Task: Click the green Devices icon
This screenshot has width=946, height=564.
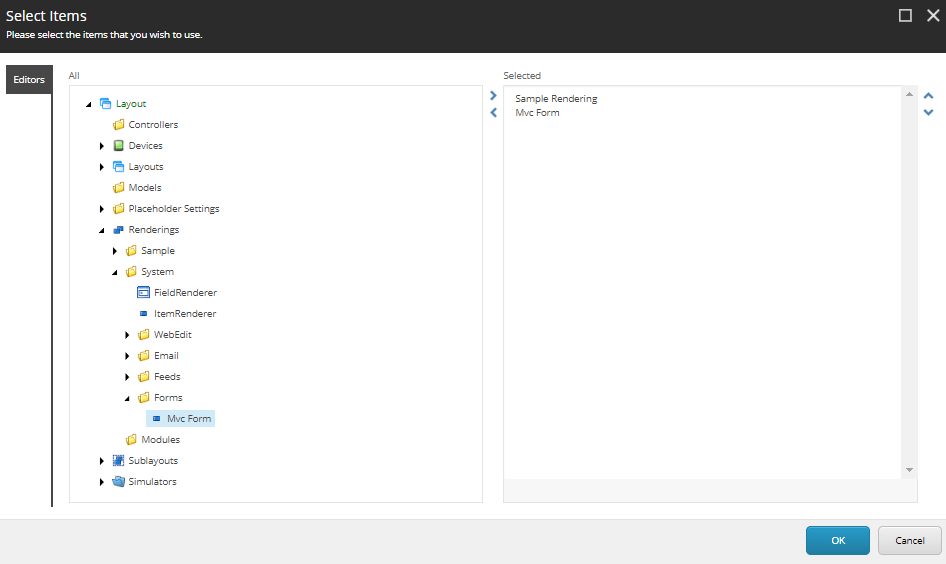Action: tap(118, 145)
